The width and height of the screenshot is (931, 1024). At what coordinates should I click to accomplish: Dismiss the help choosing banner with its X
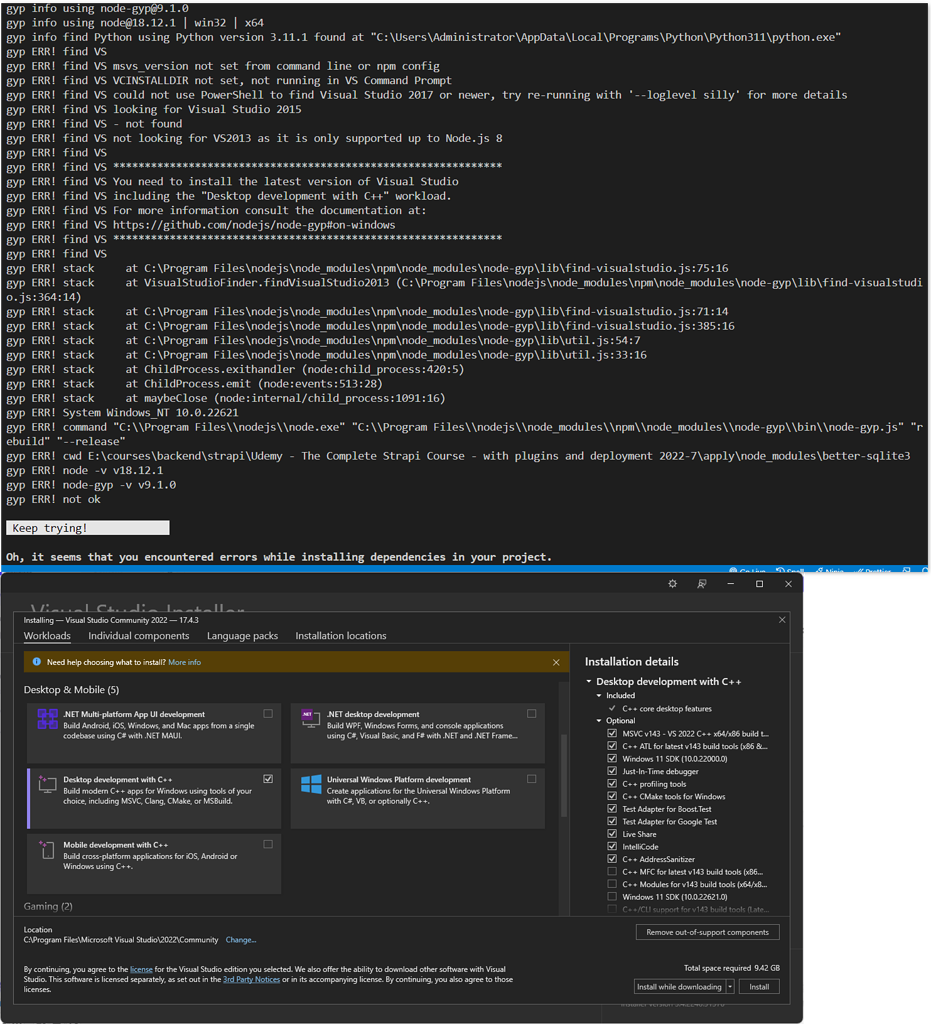point(556,661)
